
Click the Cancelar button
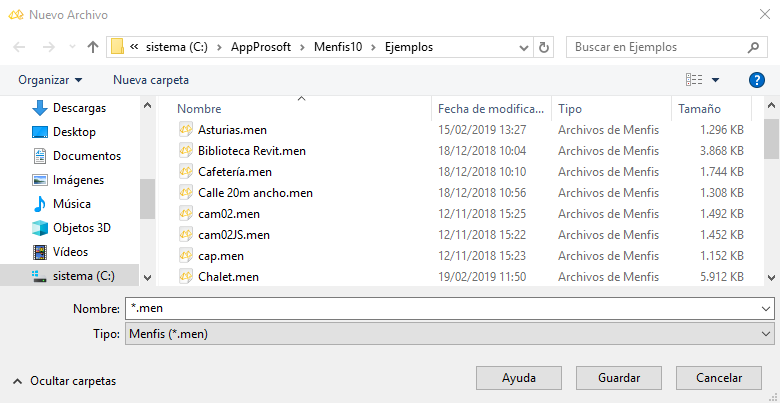tap(719, 378)
